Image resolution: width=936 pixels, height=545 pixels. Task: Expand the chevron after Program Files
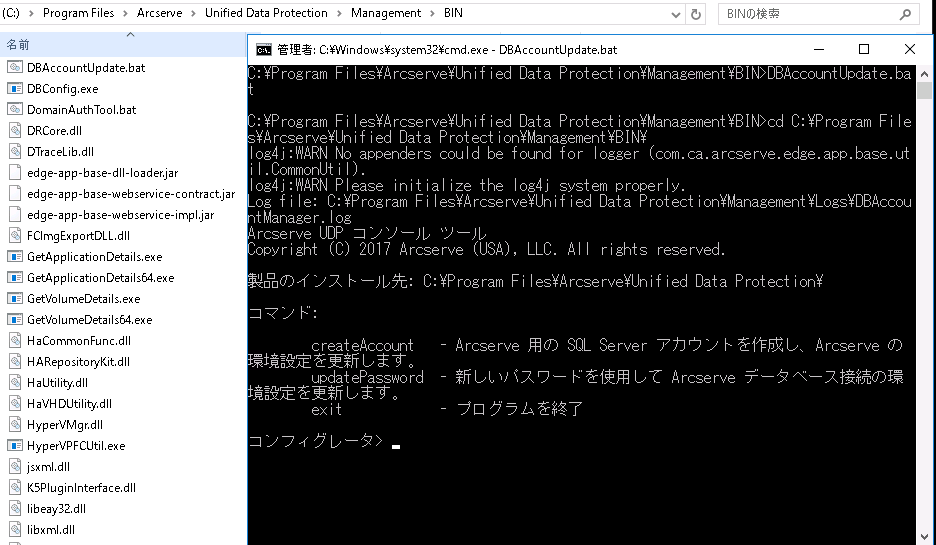pos(125,13)
